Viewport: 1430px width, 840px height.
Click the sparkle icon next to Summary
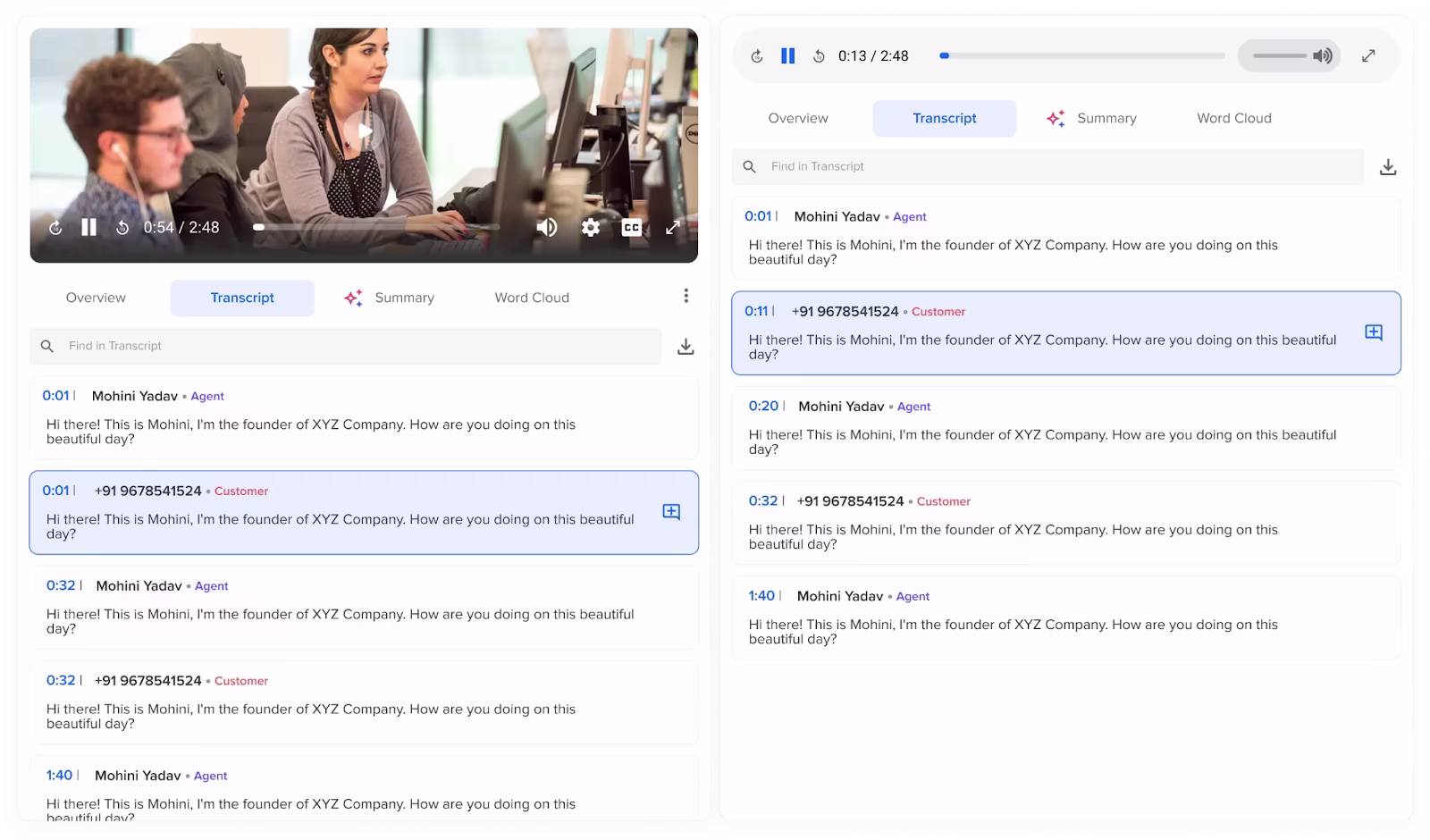[x=353, y=298]
